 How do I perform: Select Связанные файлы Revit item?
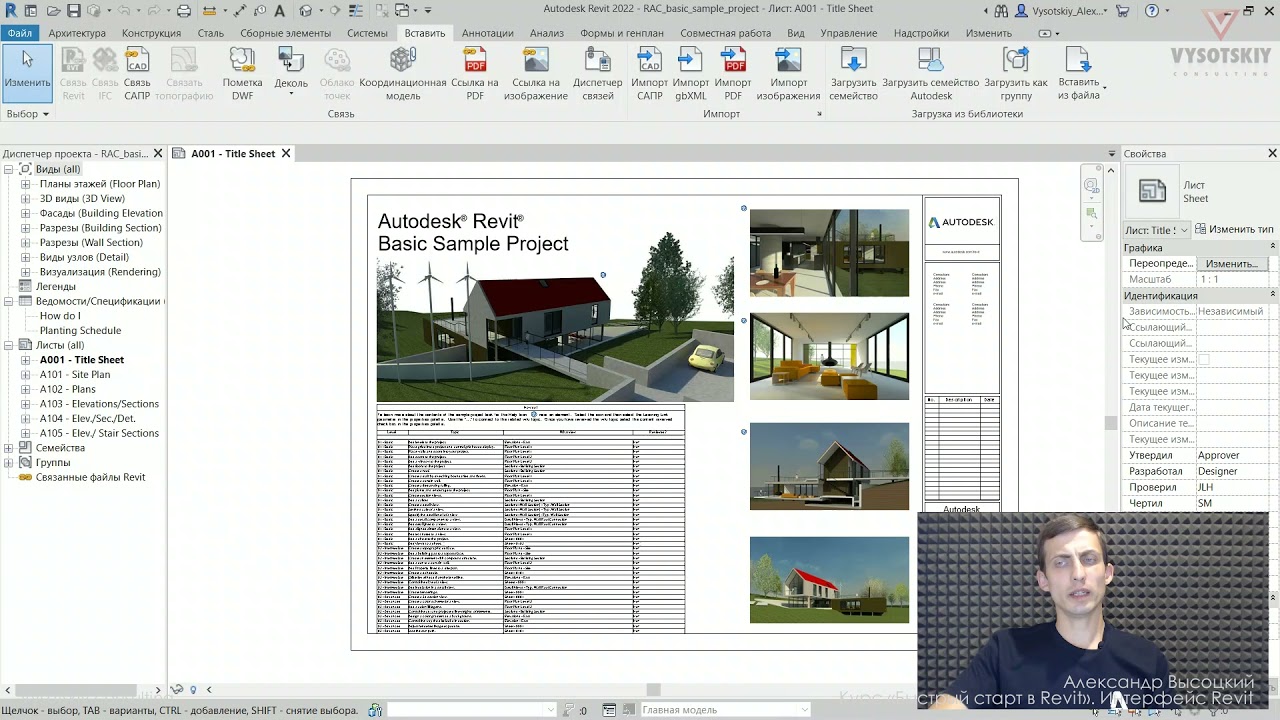tap(90, 478)
